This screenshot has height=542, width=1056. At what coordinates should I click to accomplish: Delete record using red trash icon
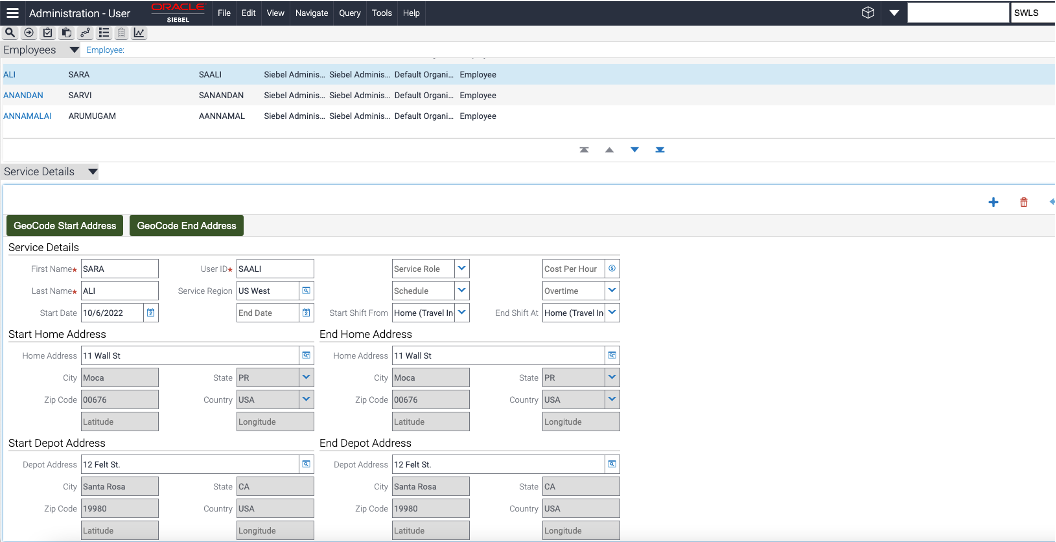pos(1023,202)
